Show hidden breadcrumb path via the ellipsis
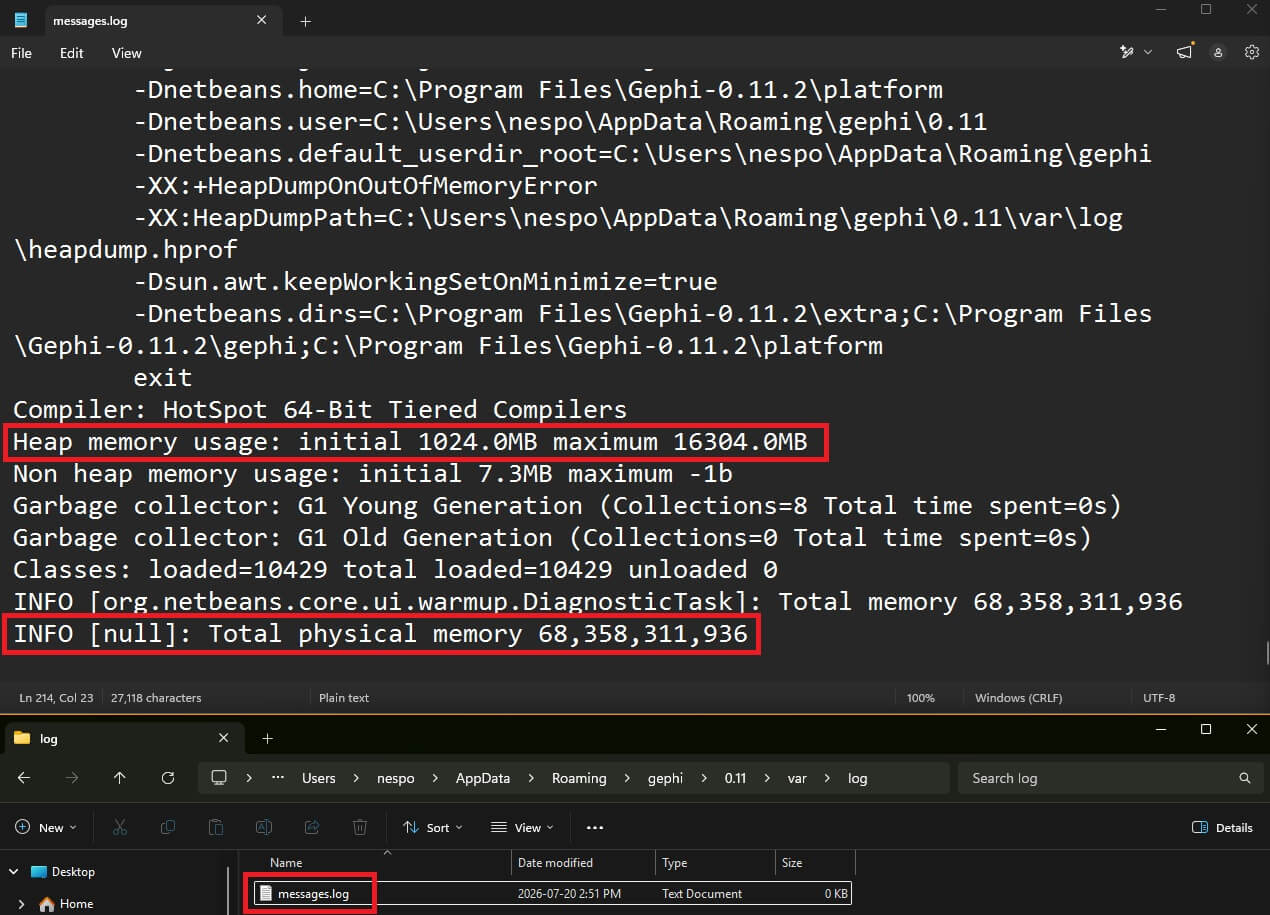This screenshot has width=1270, height=915. tap(279, 778)
